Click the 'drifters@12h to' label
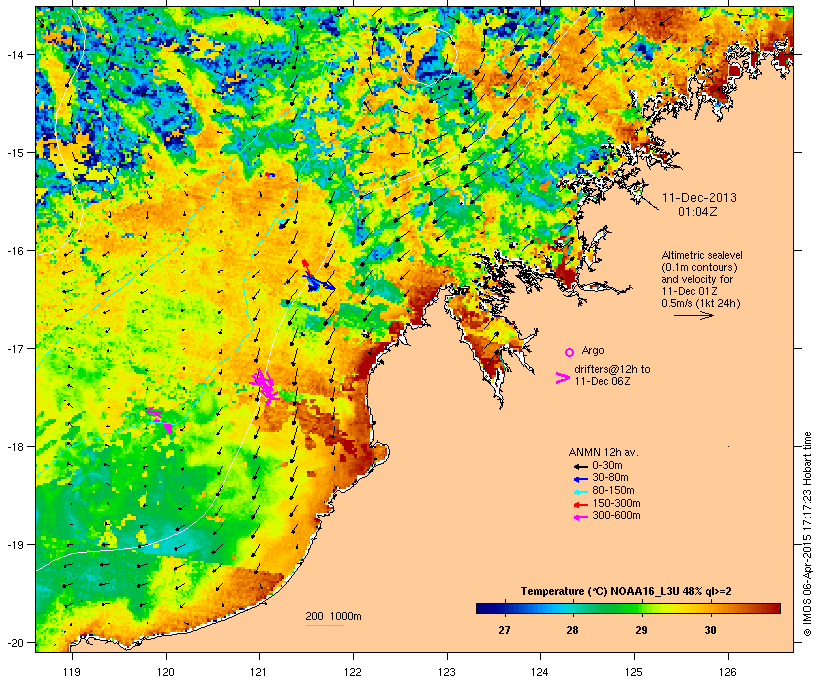Screen dimensions: 820x680 click(x=612, y=369)
